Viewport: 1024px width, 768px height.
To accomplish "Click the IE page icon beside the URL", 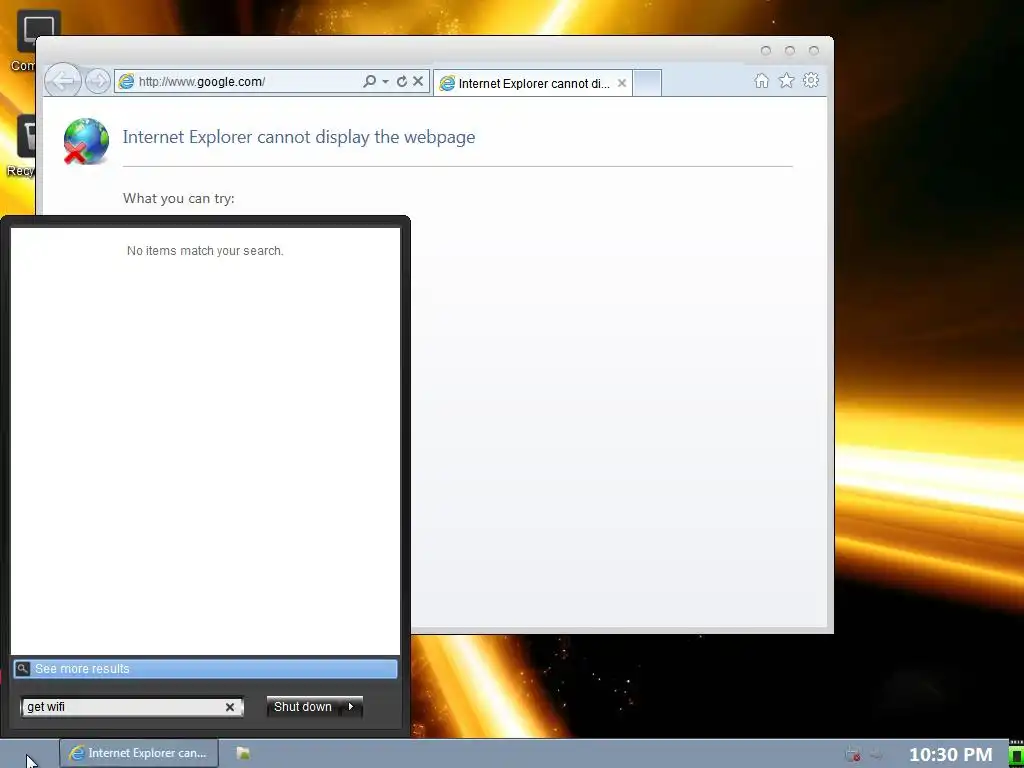I will 126,82.
